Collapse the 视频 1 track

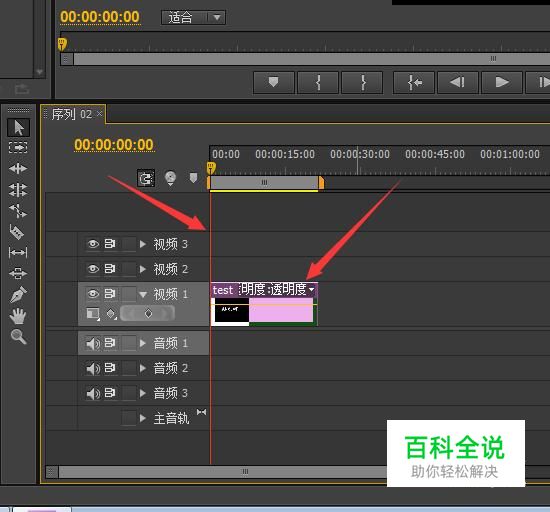click(143, 295)
